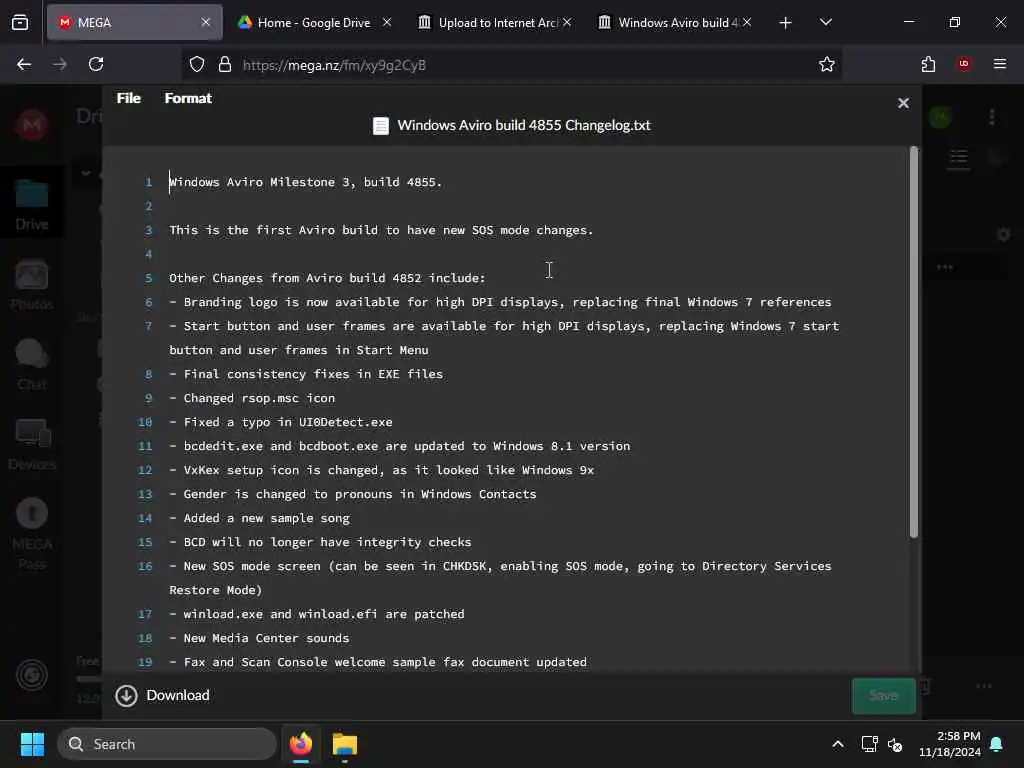Switch to Home - Google Drive tab
The width and height of the screenshot is (1024, 768).
[x=313, y=22]
